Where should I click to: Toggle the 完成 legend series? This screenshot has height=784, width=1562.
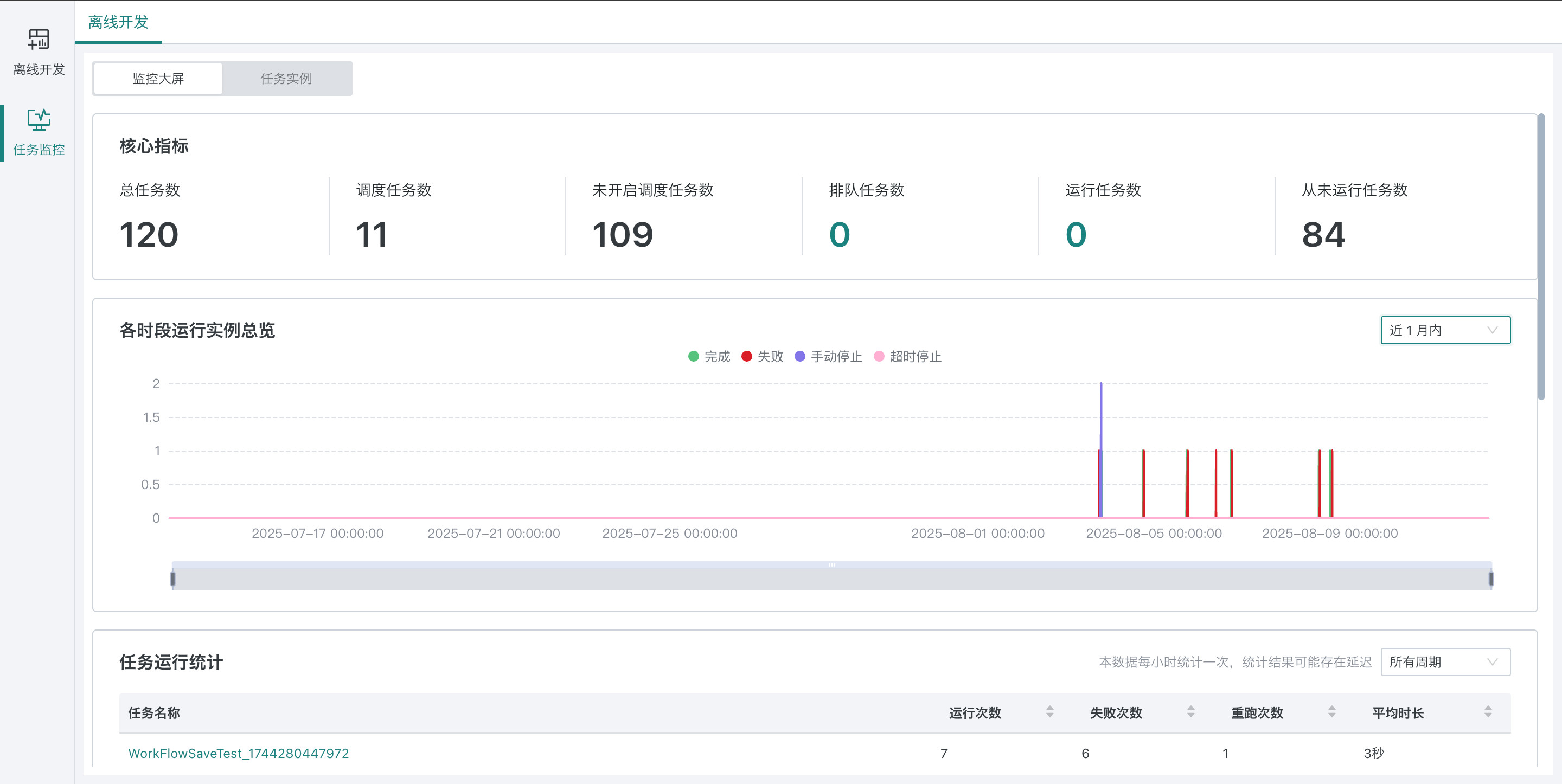tap(709, 357)
